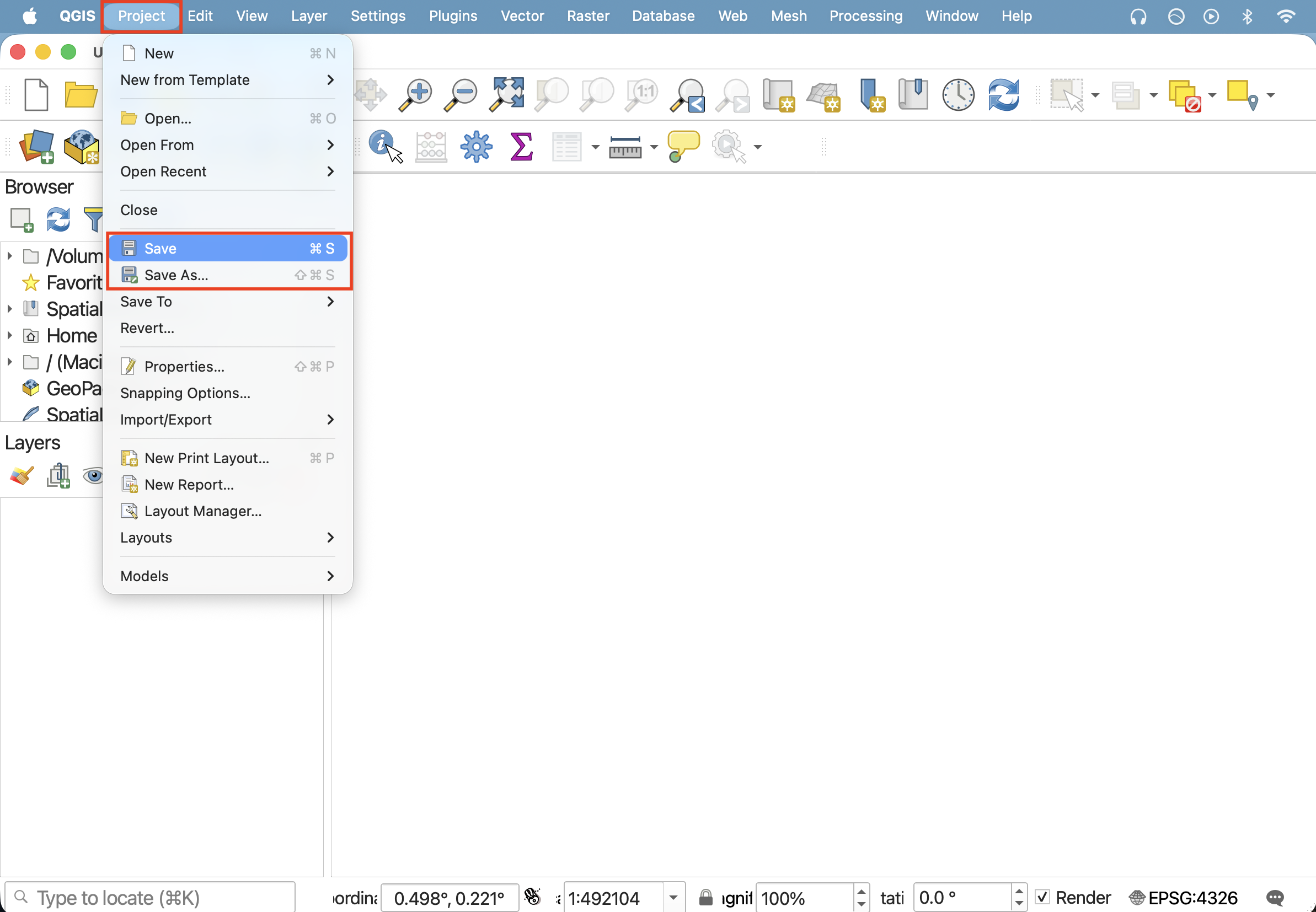The image size is (1316, 912).
Task: Select the Zoom In magnifier tool
Action: click(415, 94)
